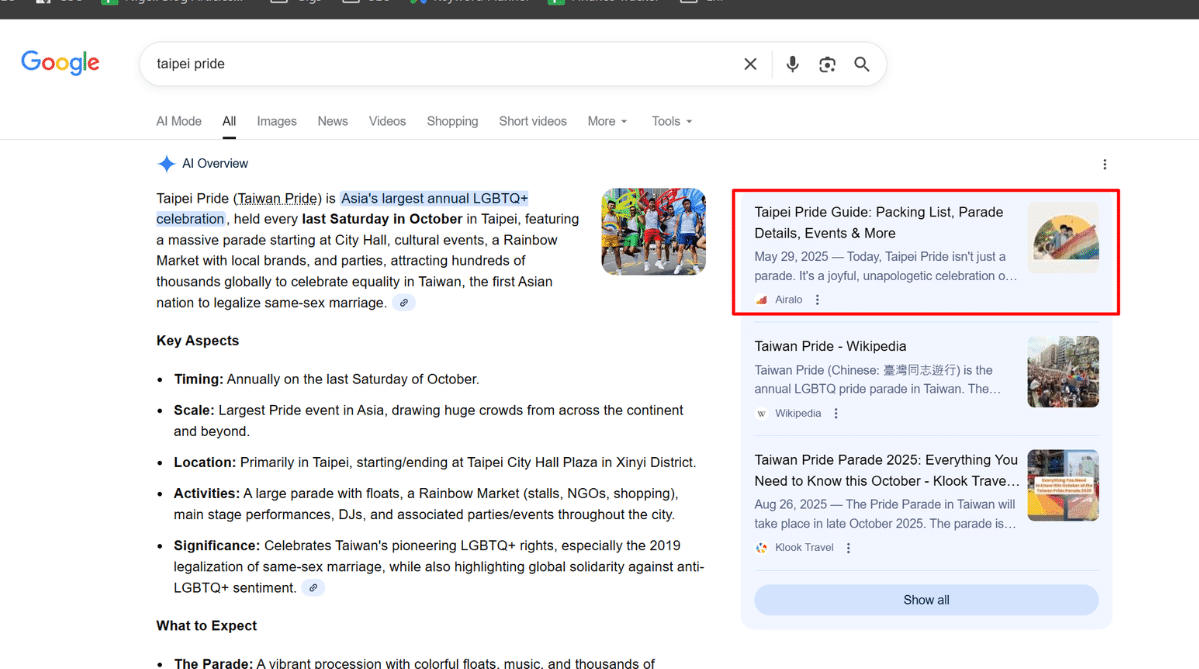Click the 'Show all' sources button

click(x=926, y=600)
